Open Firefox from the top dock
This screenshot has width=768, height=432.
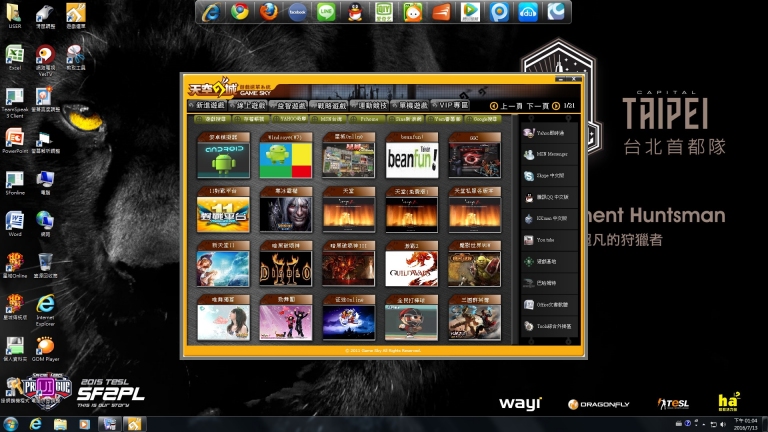268,12
